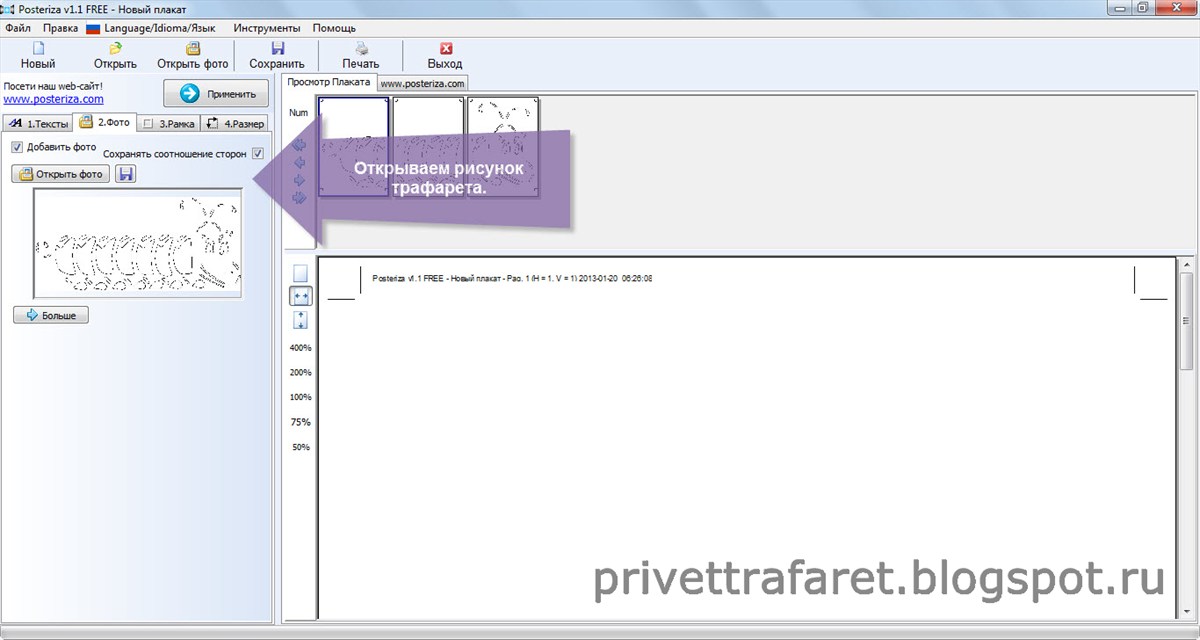Switch to the 1.Тексты tab

(x=38, y=124)
